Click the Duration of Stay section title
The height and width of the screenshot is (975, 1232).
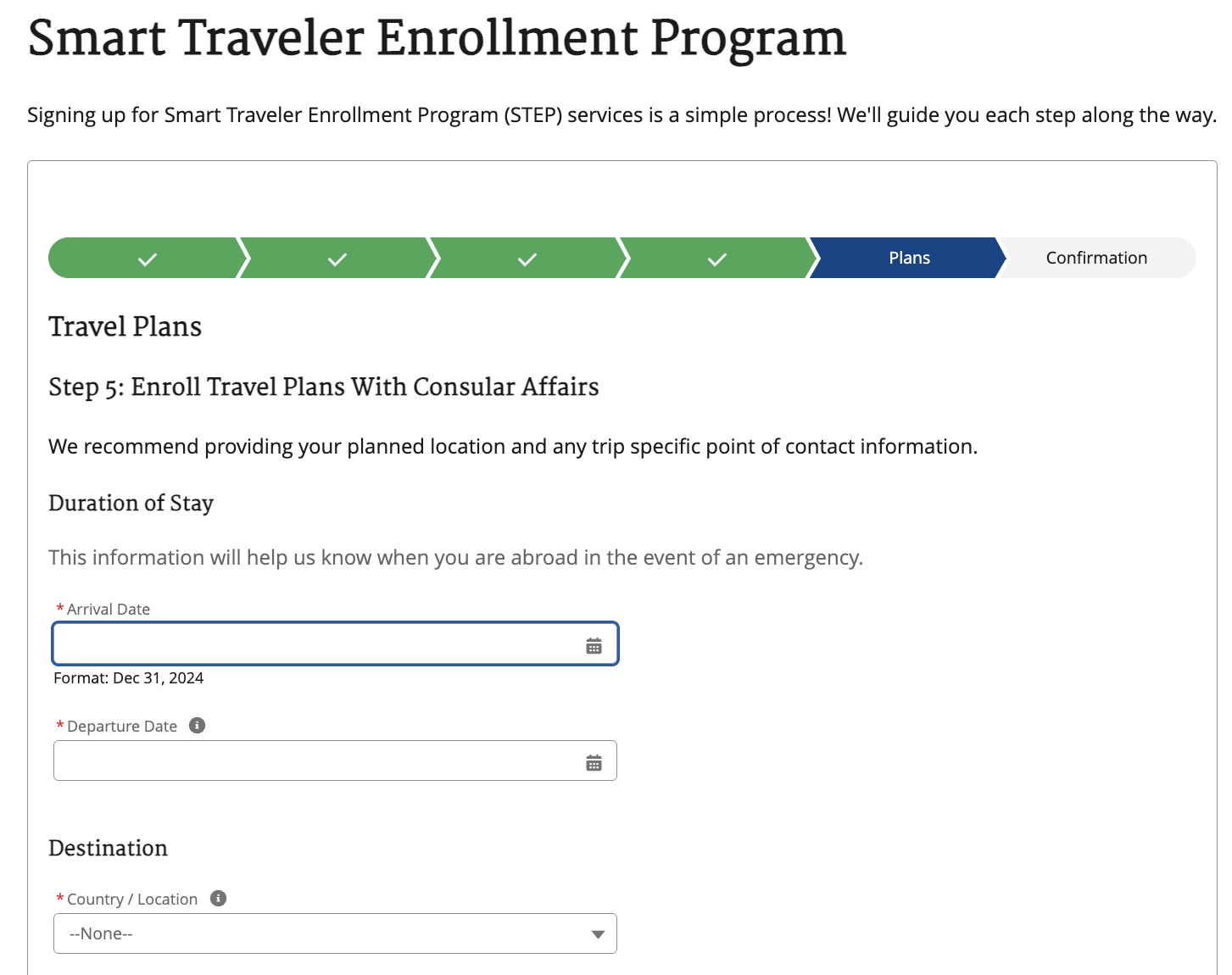131,503
